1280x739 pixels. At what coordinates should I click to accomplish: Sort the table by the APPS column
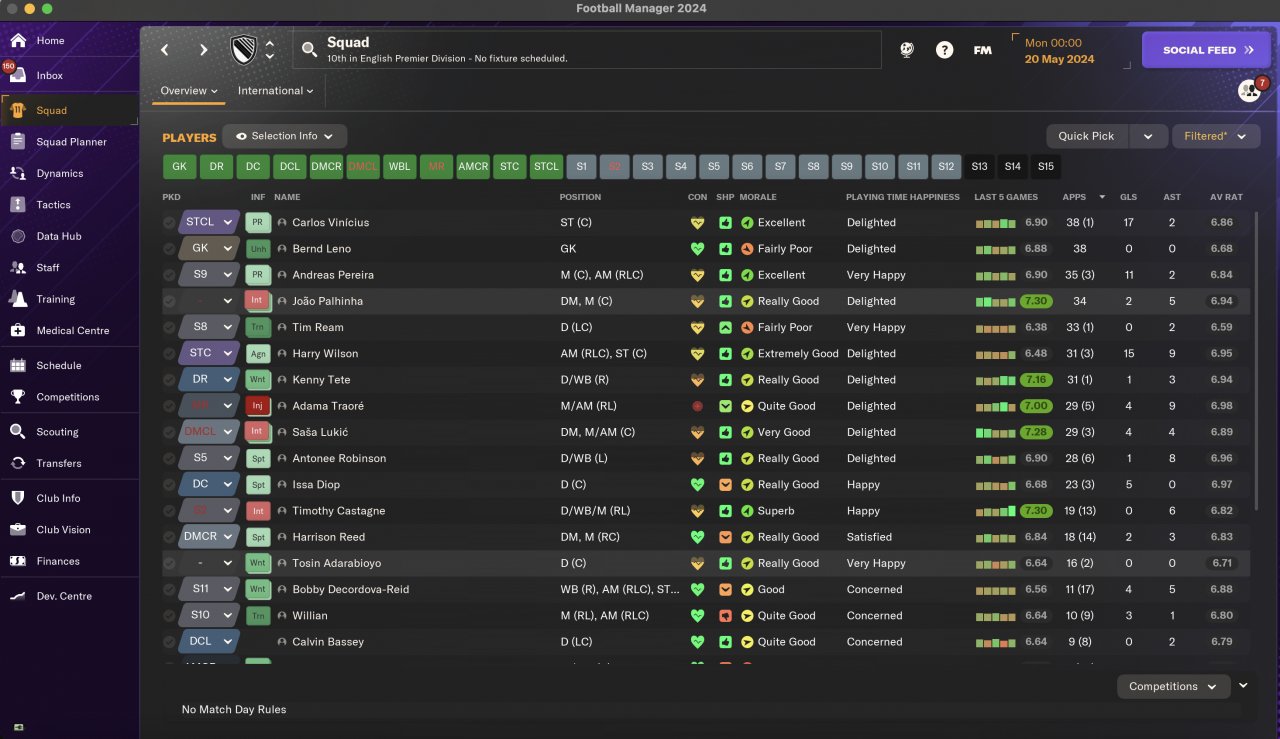(1074, 197)
